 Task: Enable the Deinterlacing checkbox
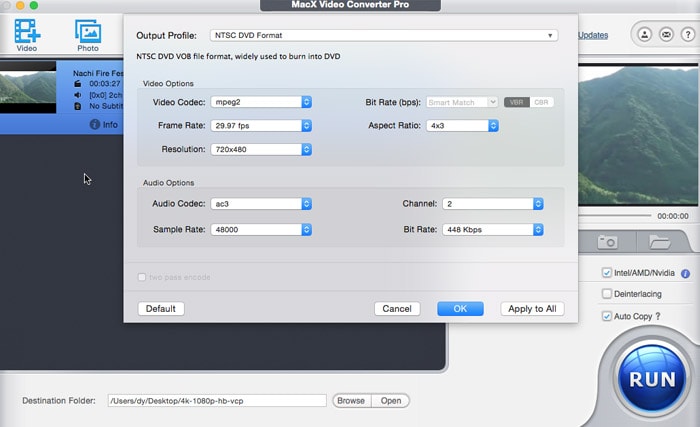pos(606,294)
